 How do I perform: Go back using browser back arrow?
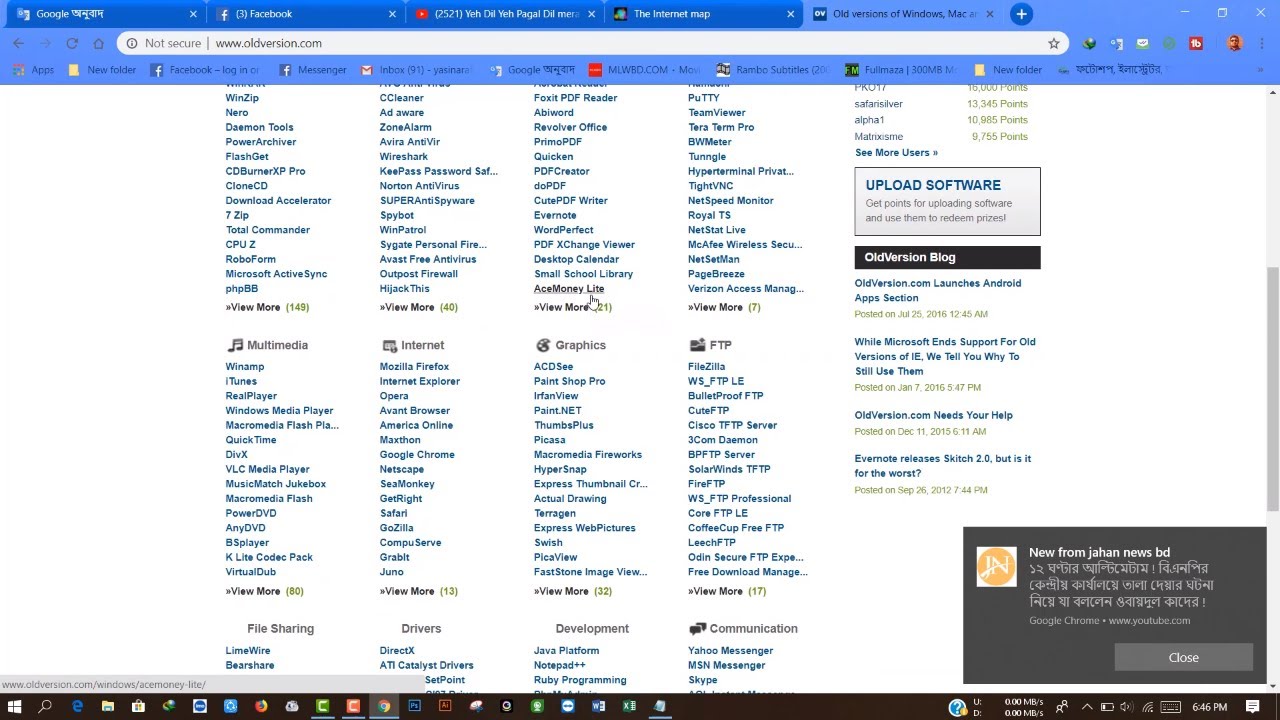click(18, 43)
